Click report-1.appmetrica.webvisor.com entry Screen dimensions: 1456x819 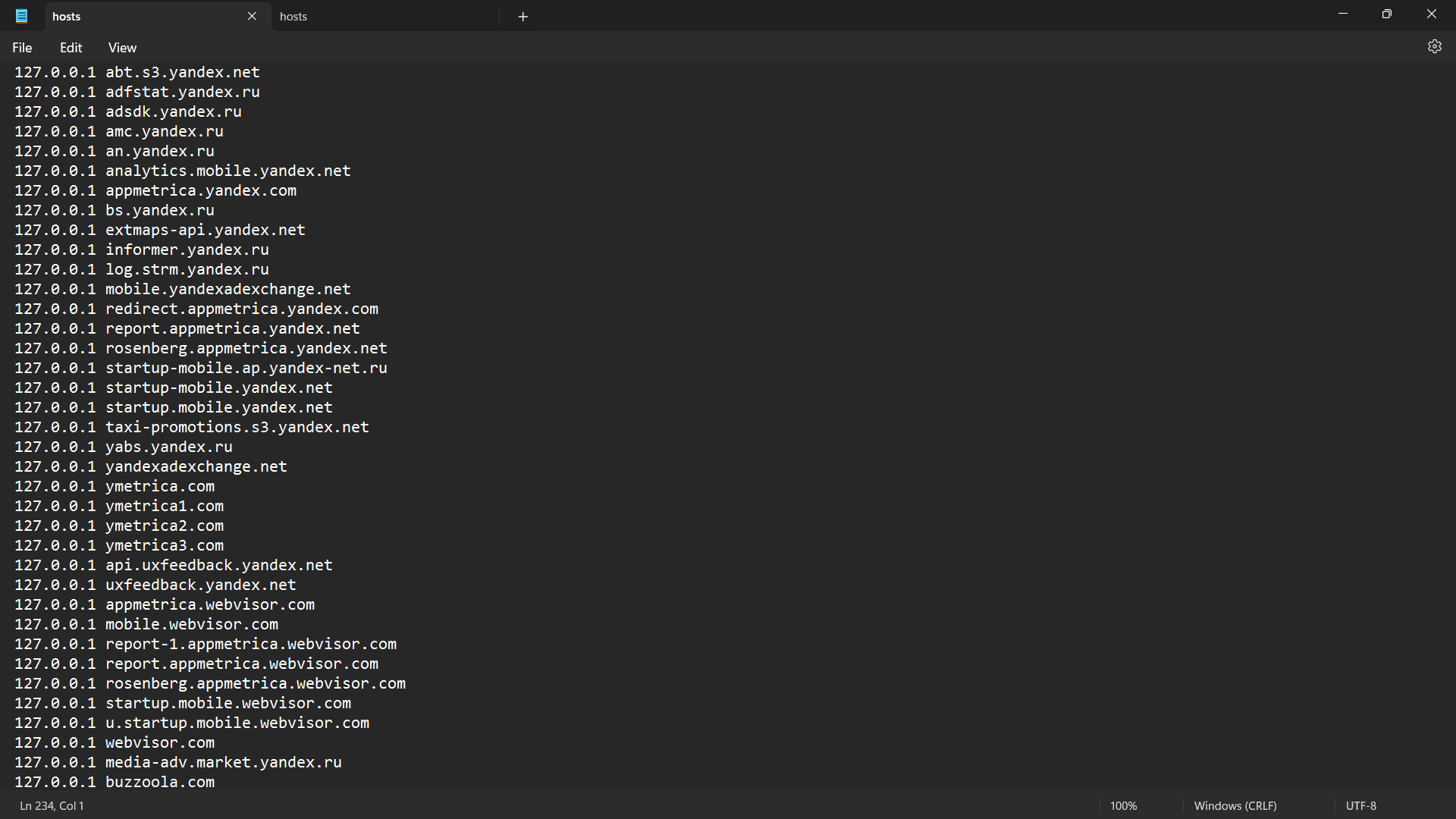206,644
